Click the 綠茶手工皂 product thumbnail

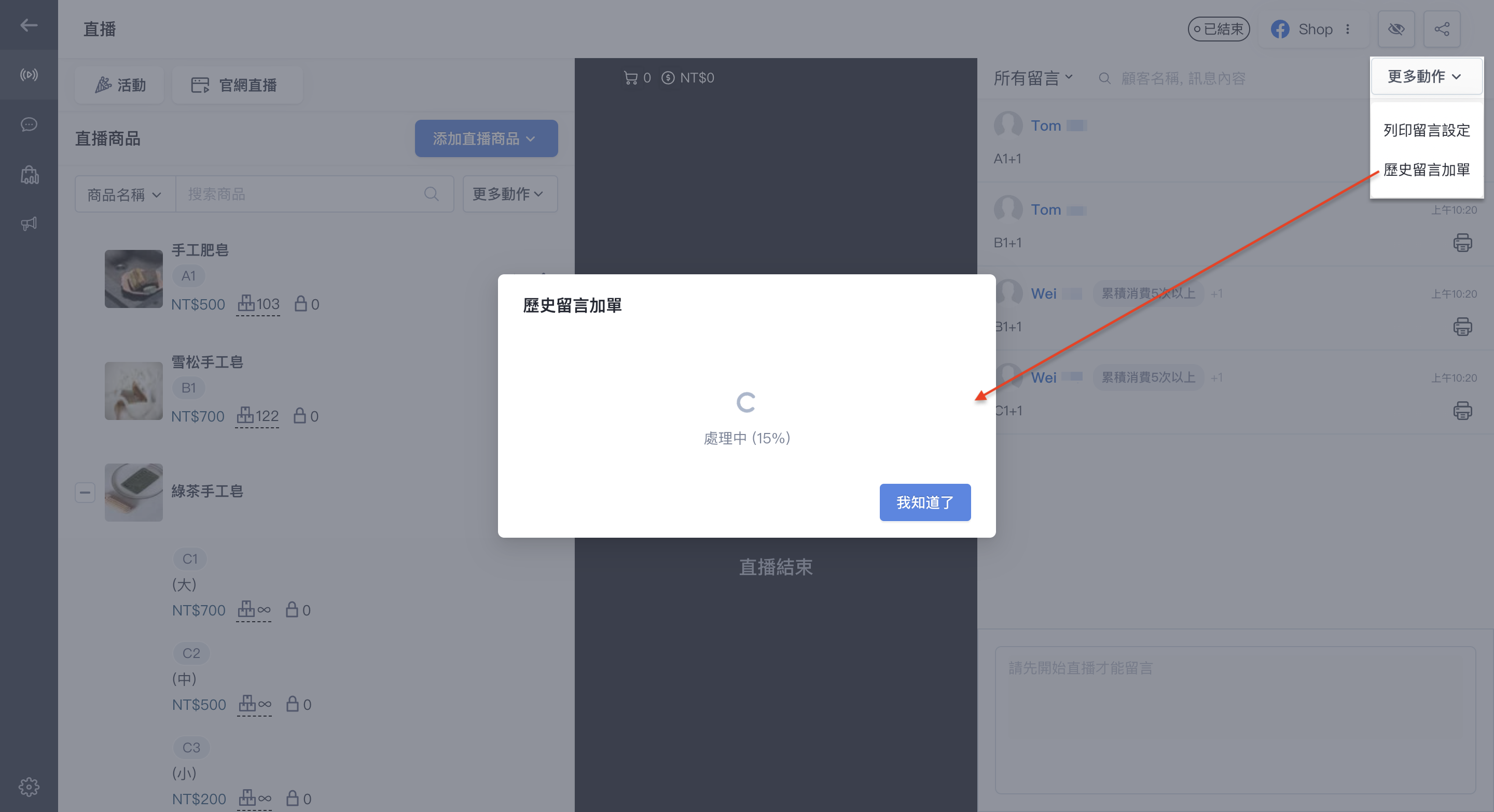[133, 492]
